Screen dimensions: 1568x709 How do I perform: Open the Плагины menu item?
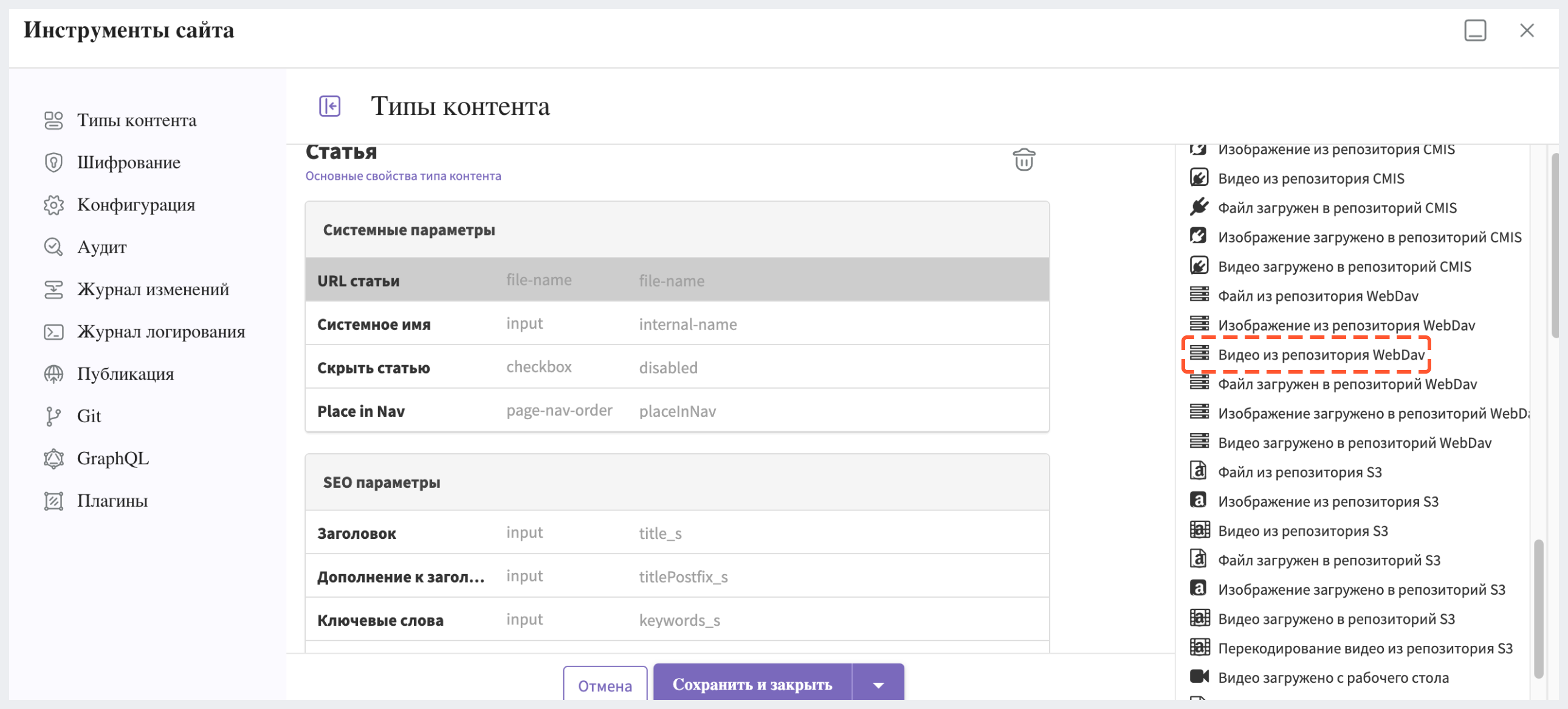(112, 501)
